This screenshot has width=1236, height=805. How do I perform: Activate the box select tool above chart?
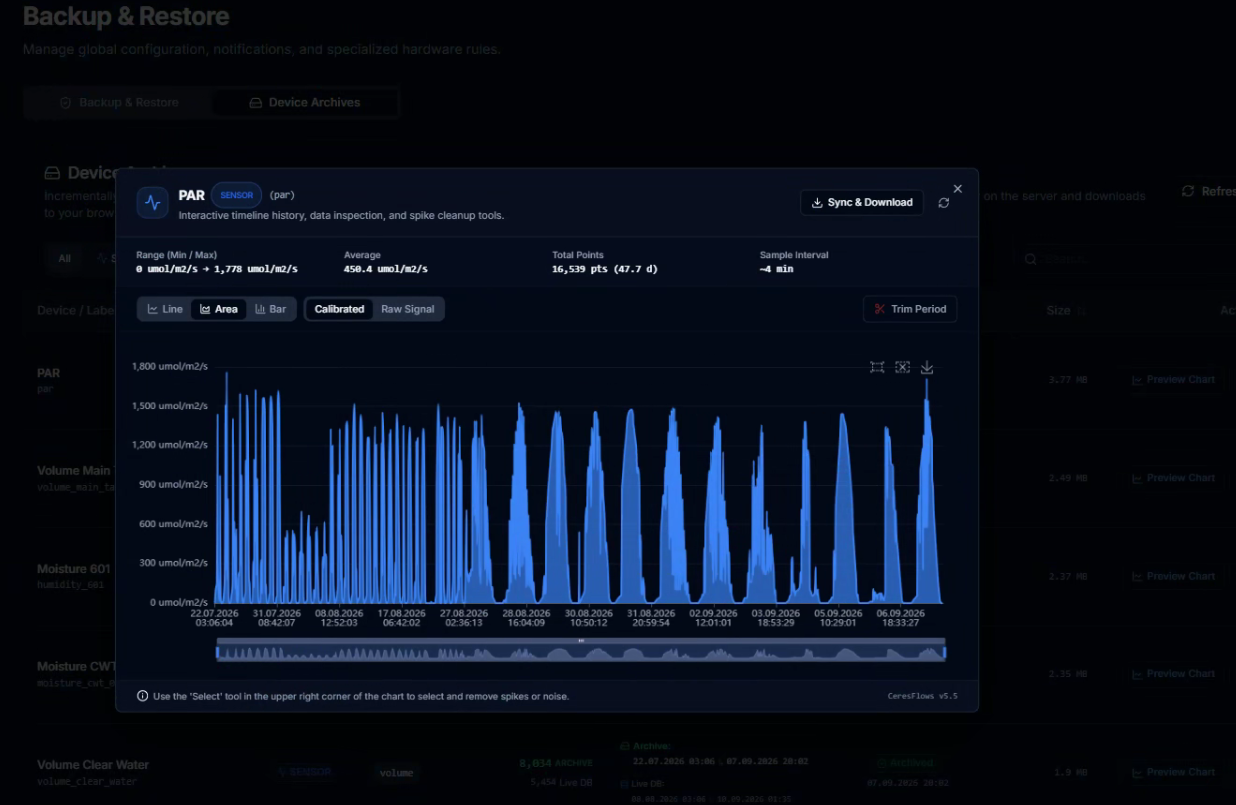(x=877, y=367)
